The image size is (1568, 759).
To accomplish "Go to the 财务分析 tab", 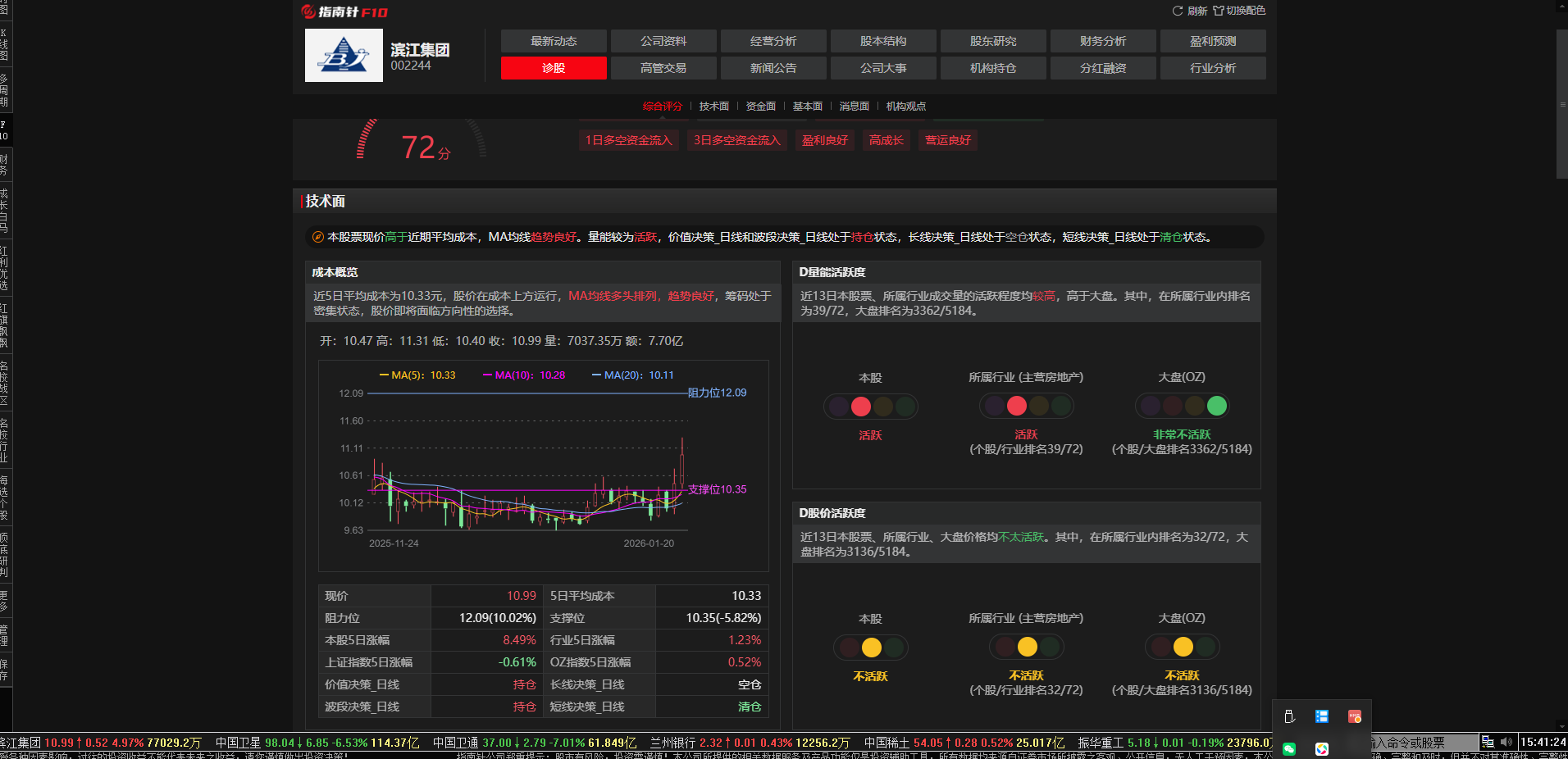I will pyautogui.click(x=1103, y=41).
